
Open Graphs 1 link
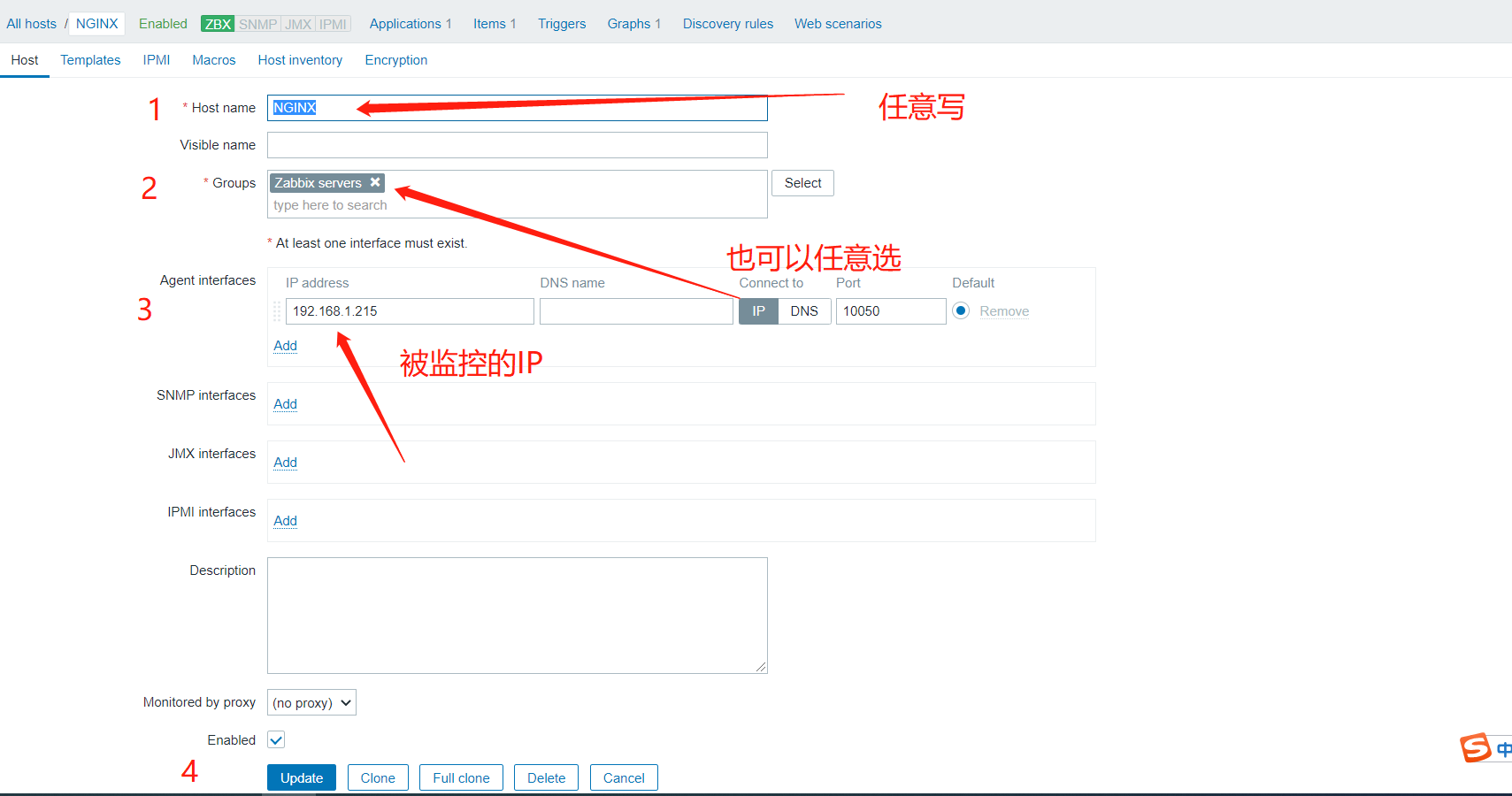634,24
